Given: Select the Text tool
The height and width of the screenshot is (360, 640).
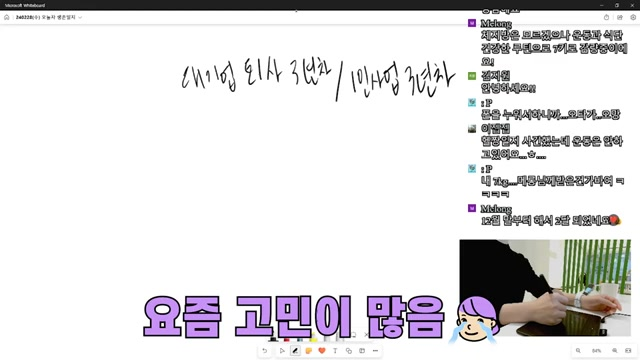Looking at the screenshot, I should click(335, 351).
